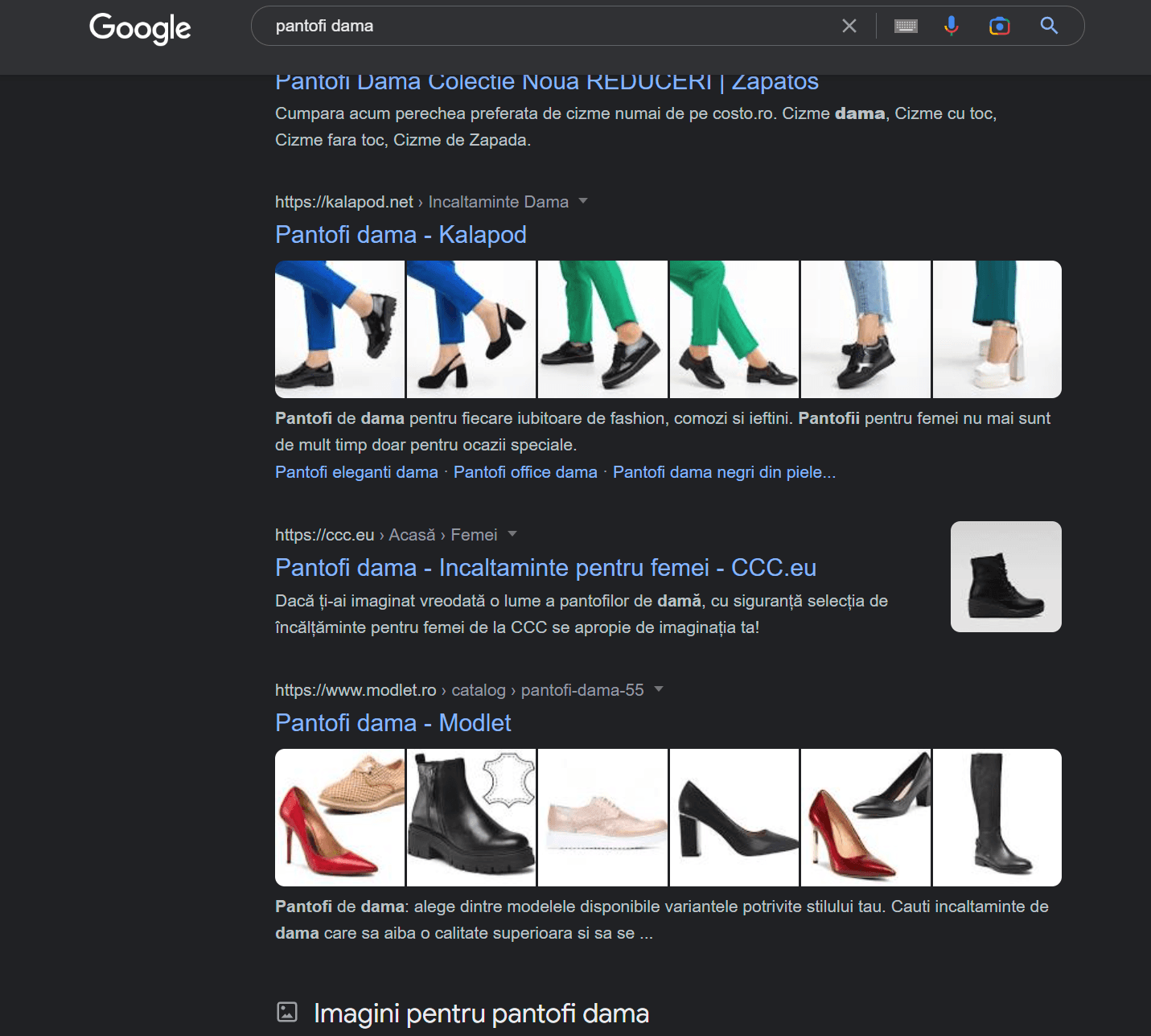
Task: View Modlet black block heel pump thumbnail
Action: (x=734, y=817)
